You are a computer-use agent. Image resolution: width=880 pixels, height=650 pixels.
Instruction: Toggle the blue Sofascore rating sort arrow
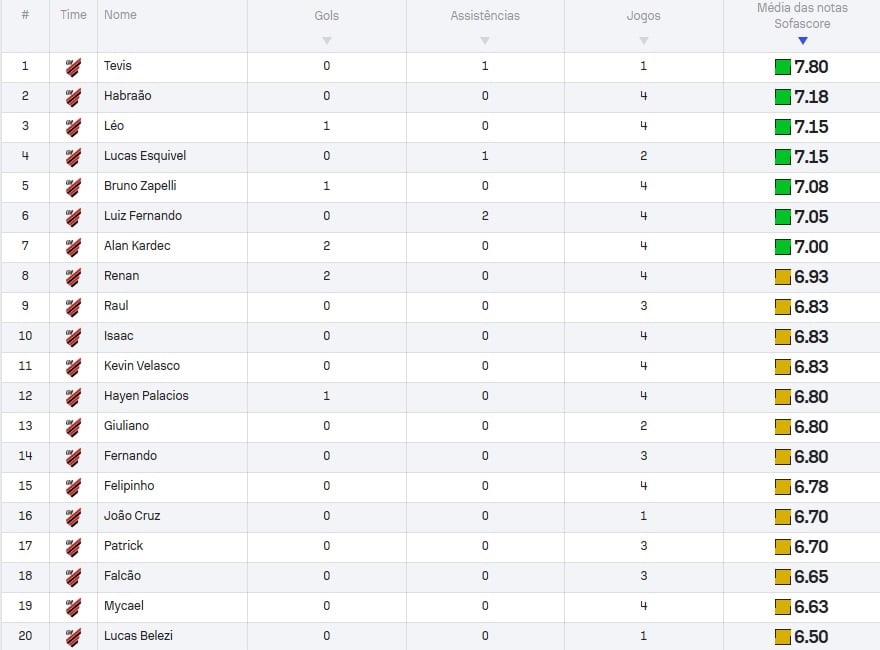point(803,40)
